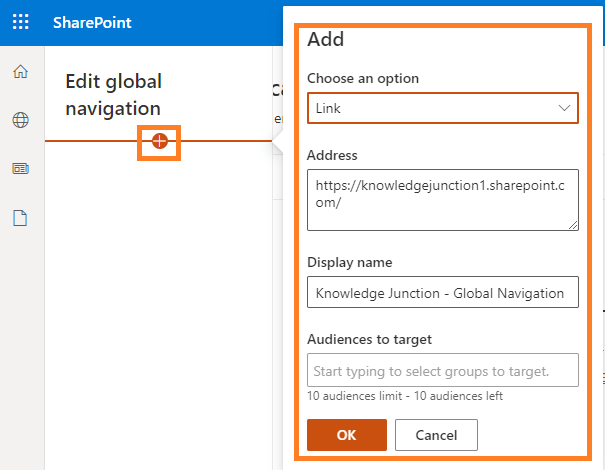Click the Audiences to target label
Viewport: 605px width, 470px height.
pyautogui.click(x=369, y=340)
